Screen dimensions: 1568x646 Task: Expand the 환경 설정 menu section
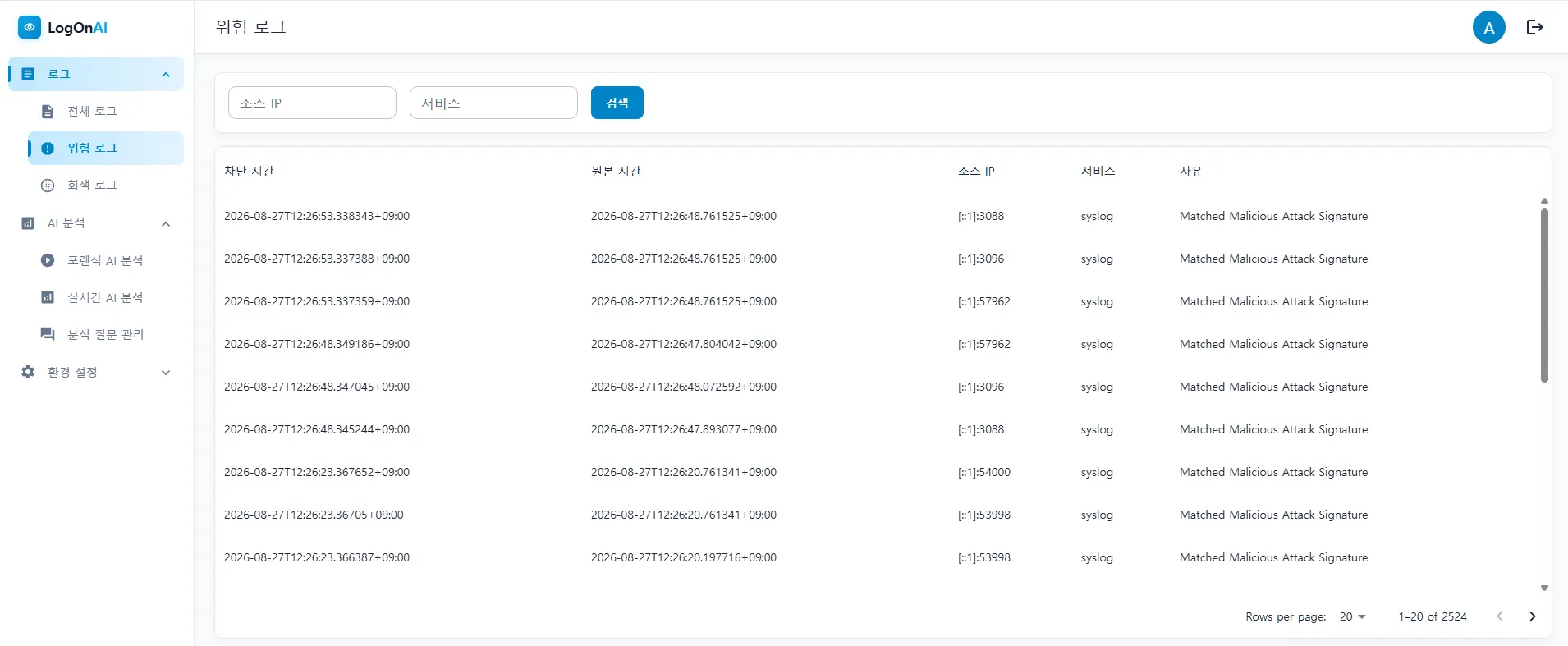tap(166, 373)
